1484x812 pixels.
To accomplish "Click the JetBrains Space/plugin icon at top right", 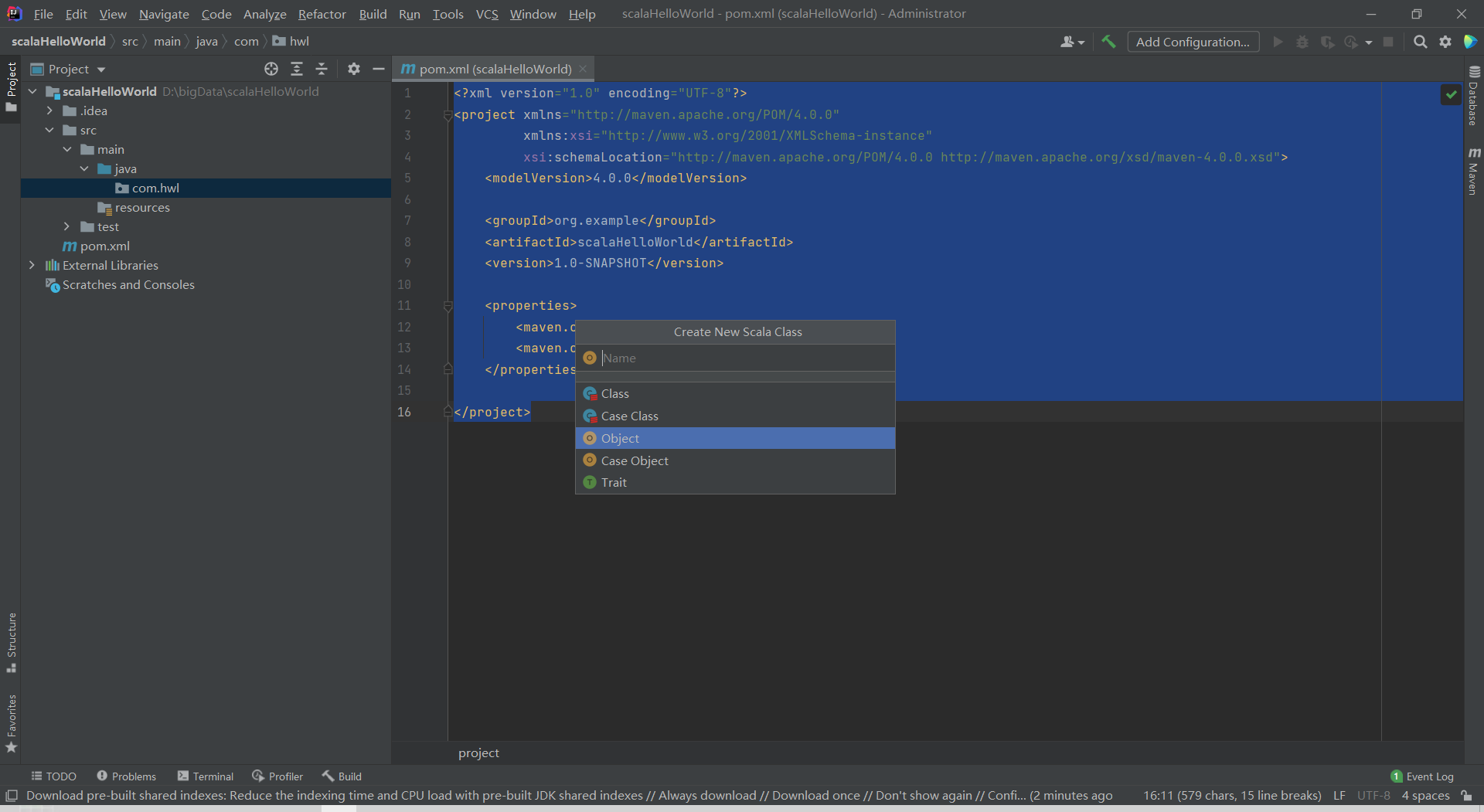I will (x=1470, y=42).
